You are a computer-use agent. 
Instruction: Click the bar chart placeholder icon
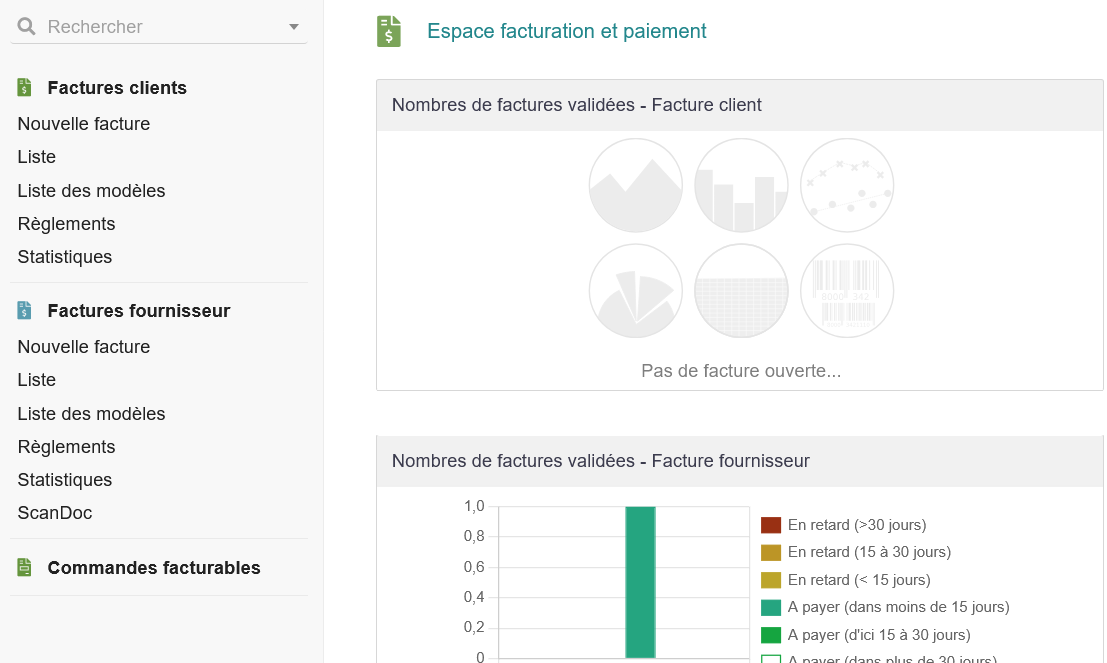click(741, 186)
